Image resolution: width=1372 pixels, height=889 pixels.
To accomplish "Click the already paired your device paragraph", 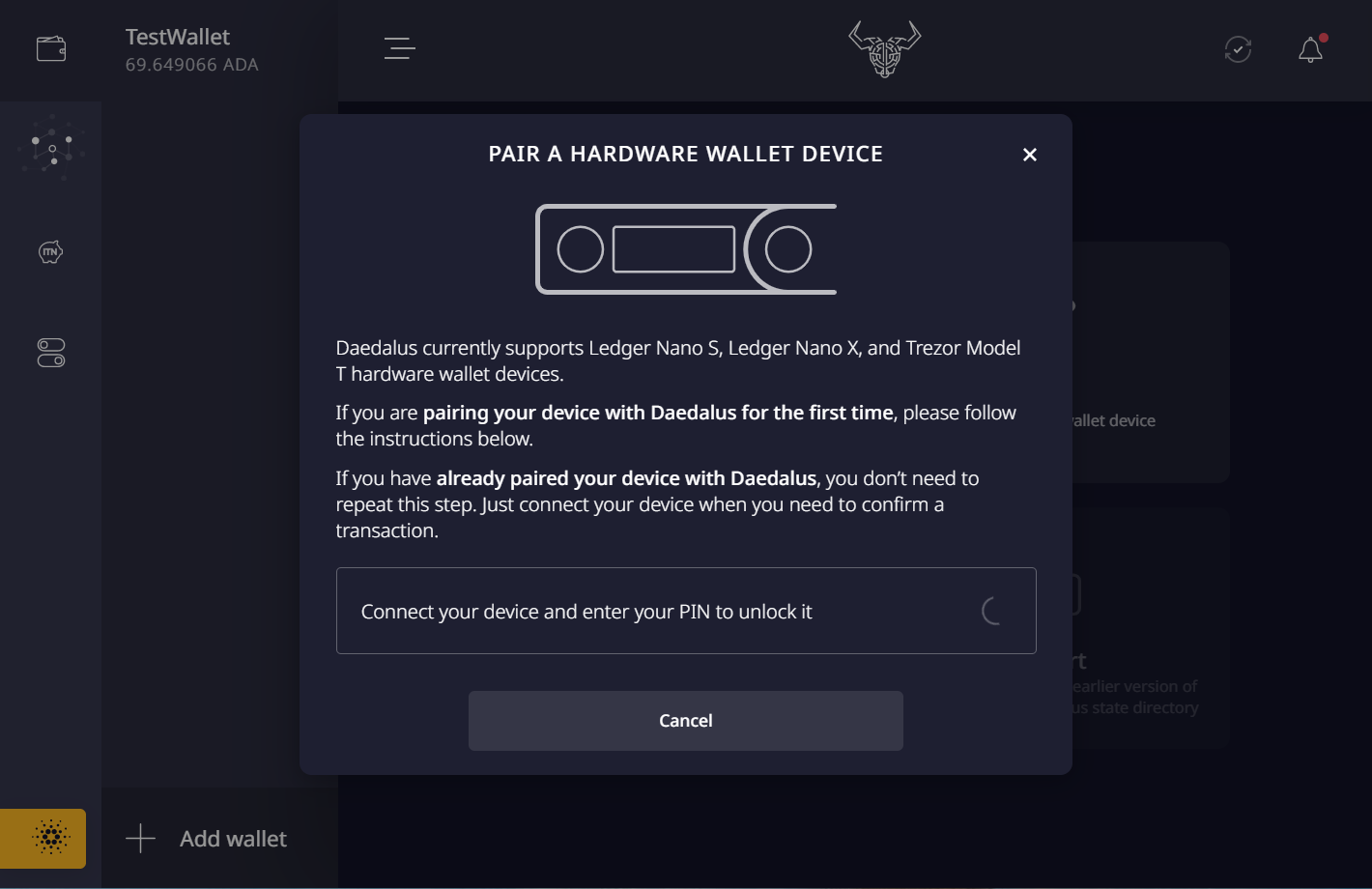I will tap(657, 504).
